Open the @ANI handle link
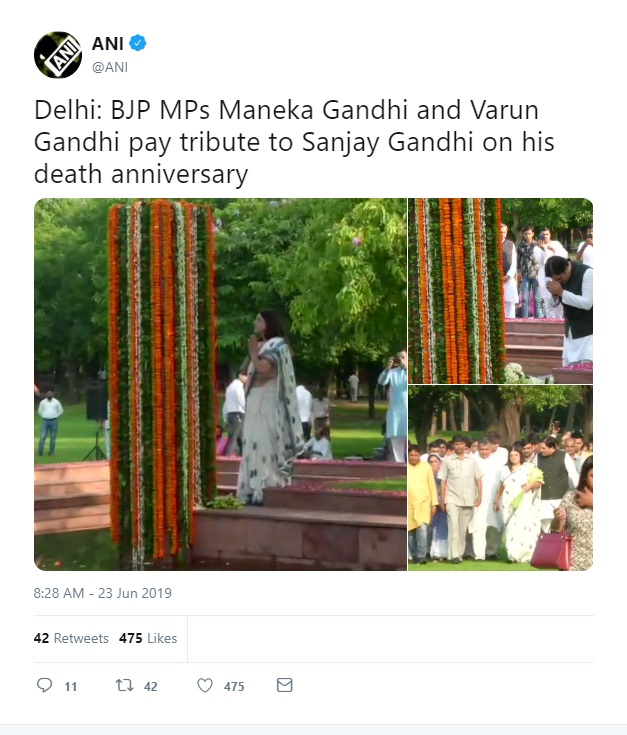The width and height of the screenshot is (627, 735). point(110,67)
